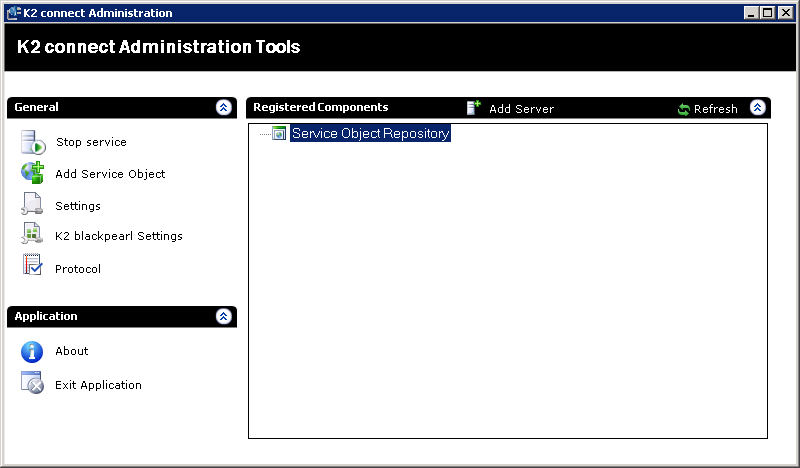
Task: Click Exit Application text
Action: [x=98, y=385]
